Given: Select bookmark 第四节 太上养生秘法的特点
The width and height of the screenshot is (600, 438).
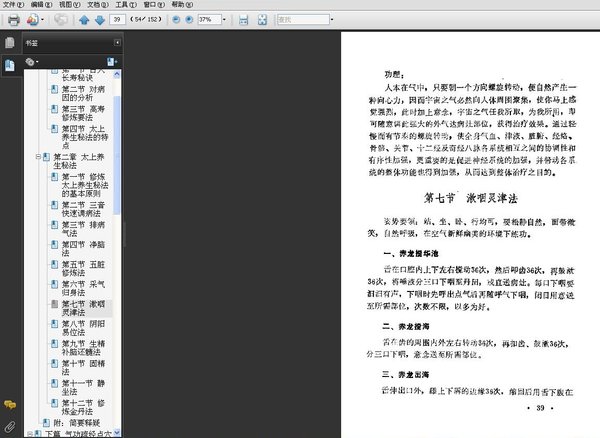Looking at the screenshot, I should pyautogui.click(x=85, y=137).
